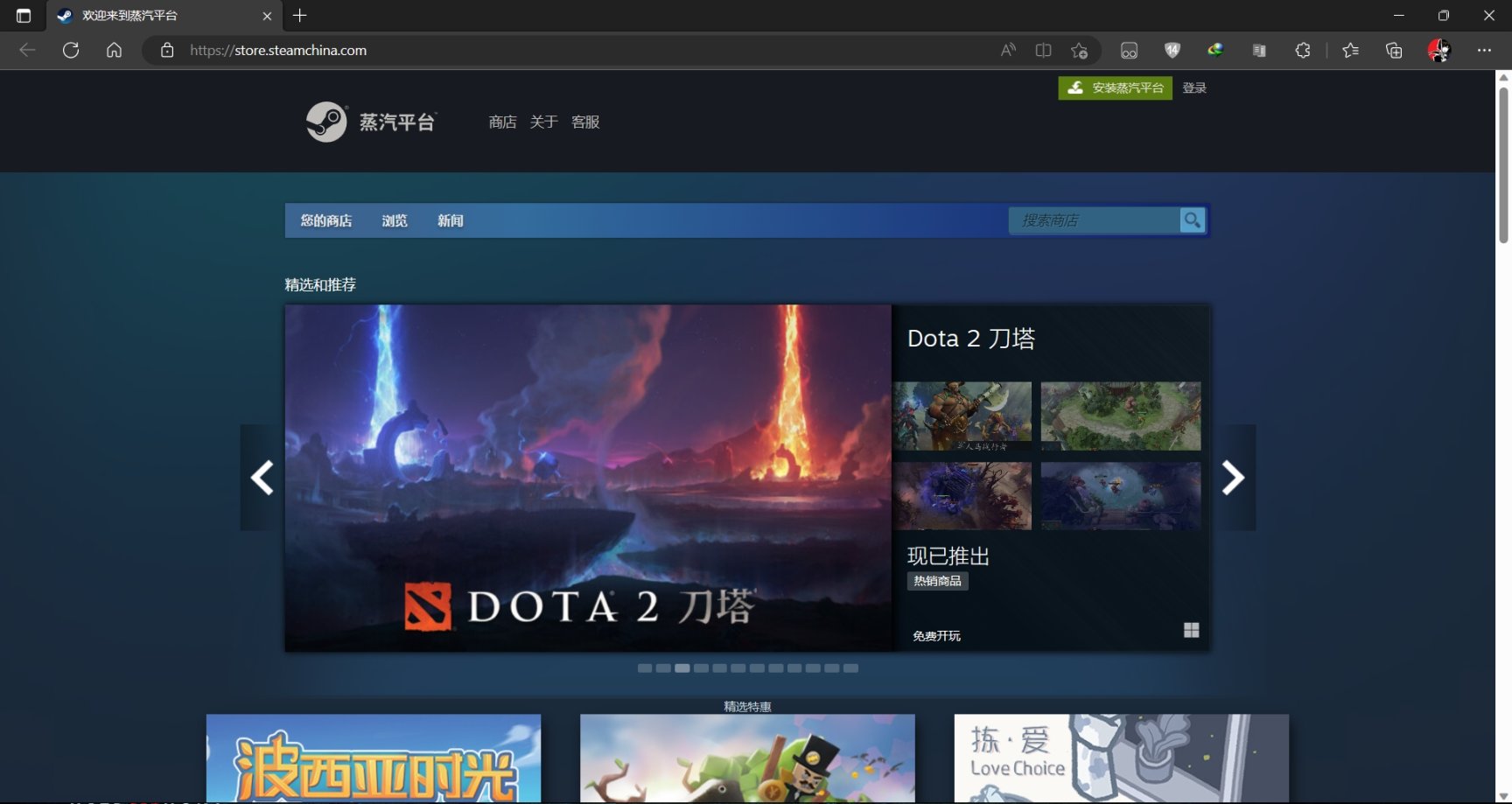Open the 拣·爱 Love Choice offer card
Screen dimensions: 1512x804
[1122, 759]
